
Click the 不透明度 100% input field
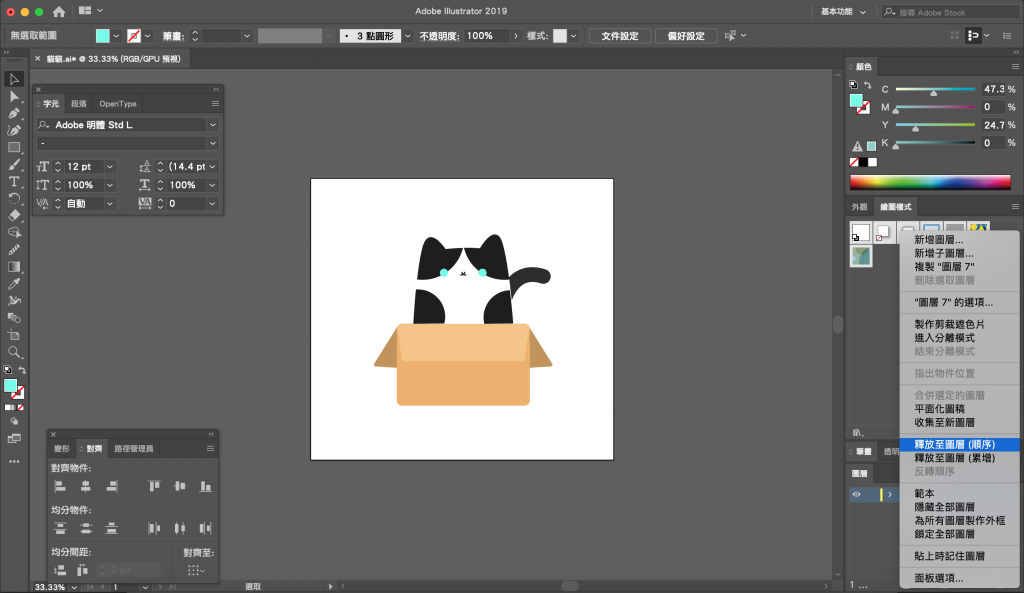pos(486,36)
